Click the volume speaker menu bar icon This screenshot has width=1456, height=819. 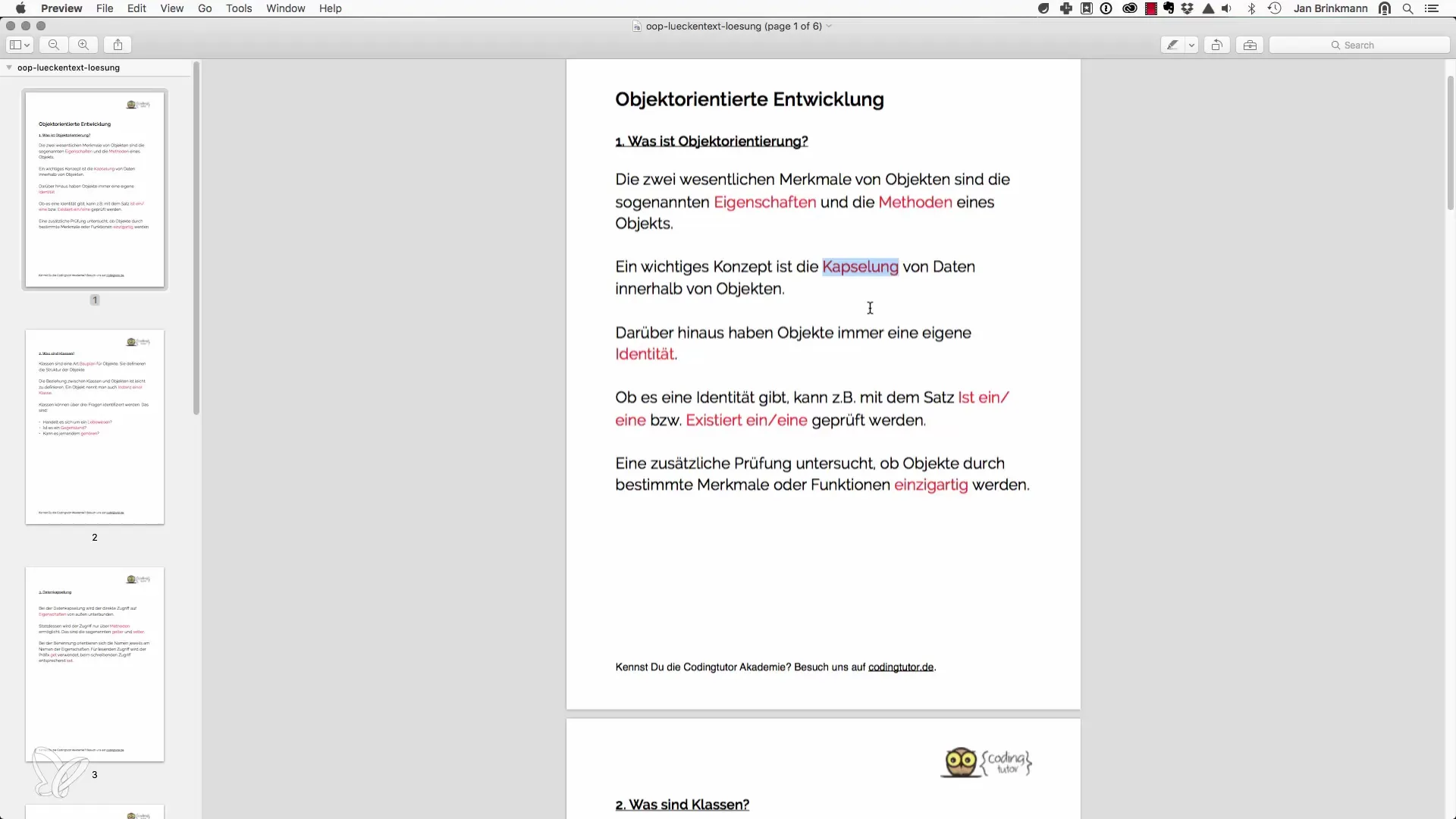1227,8
